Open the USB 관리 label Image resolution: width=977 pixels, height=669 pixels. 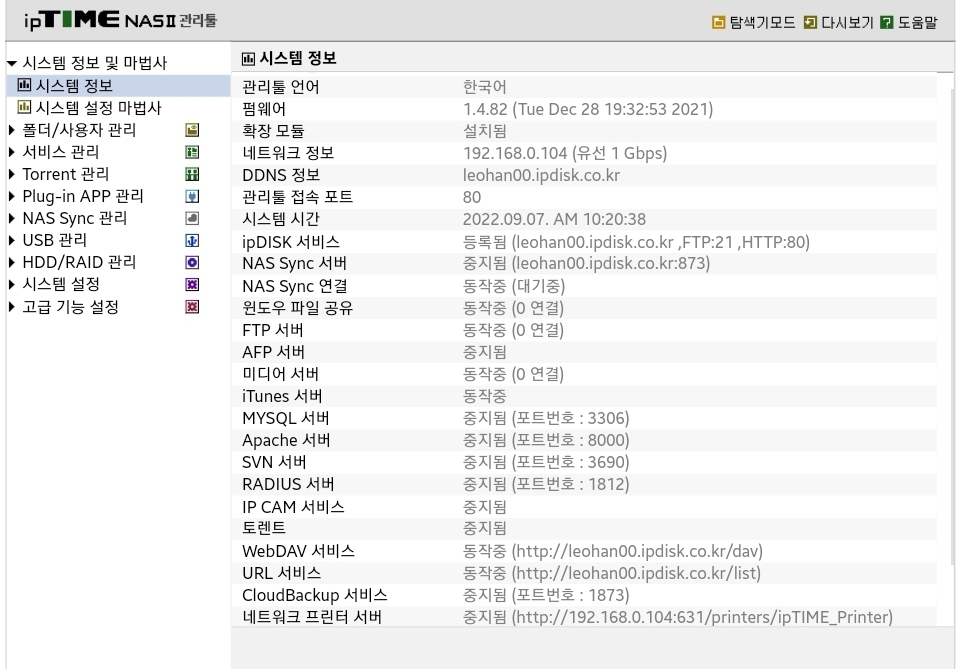(x=55, y=240)
